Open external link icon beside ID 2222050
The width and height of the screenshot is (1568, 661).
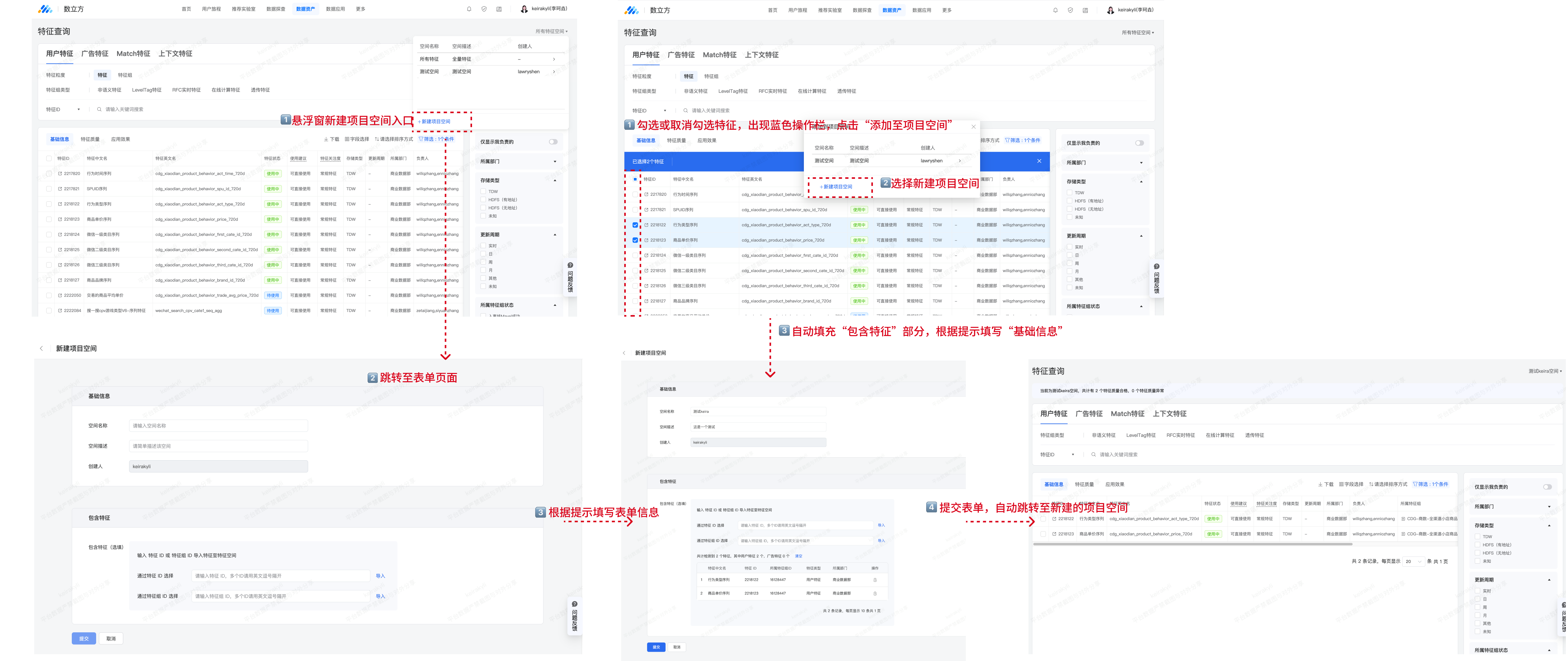(x=60, y=295)
